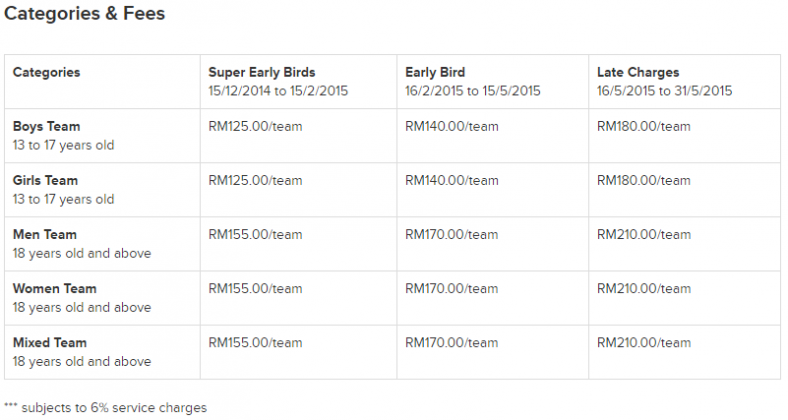The height and width of the screenshot is (420, 788).
Task: Click Women Team Early Bird RM170.00 fee
Action: (452, 289)
